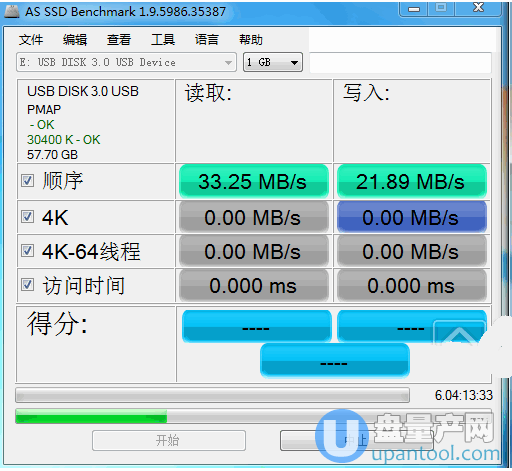Click the 开始 start button
Viewport: 512px width, 471px height.
[x=169, y=441]
